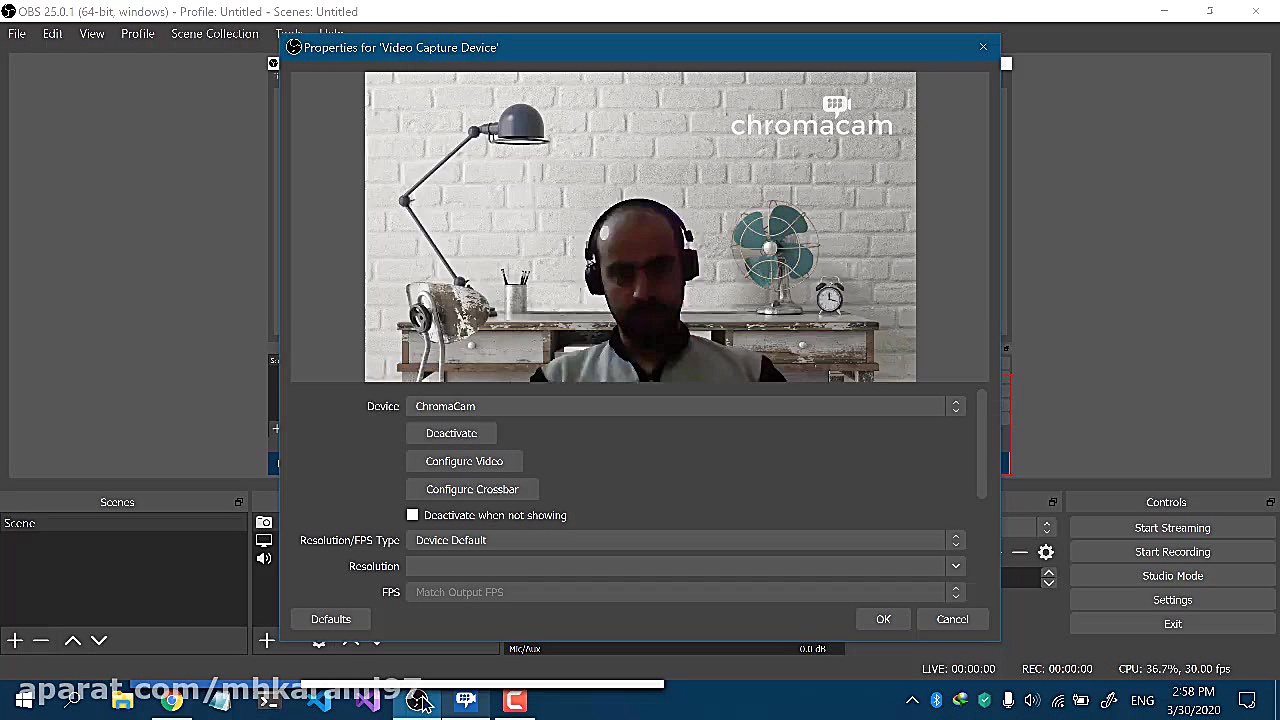Click the REC: 00:00:00 status text
Viewport: 1280px width, 720px height.
click(1057, 669)
